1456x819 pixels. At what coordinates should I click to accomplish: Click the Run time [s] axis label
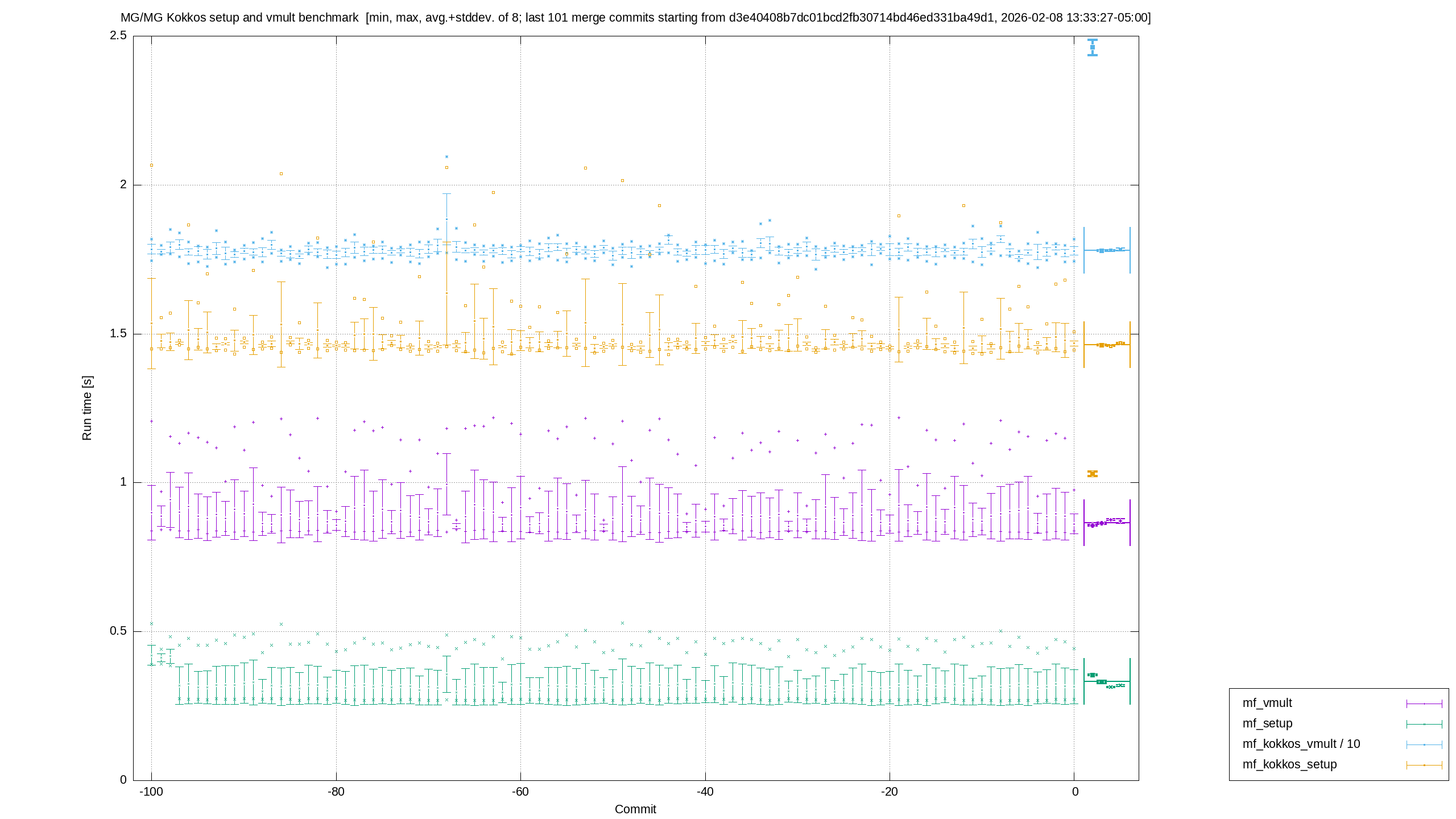pyautogui.click(x=87, y=408)
